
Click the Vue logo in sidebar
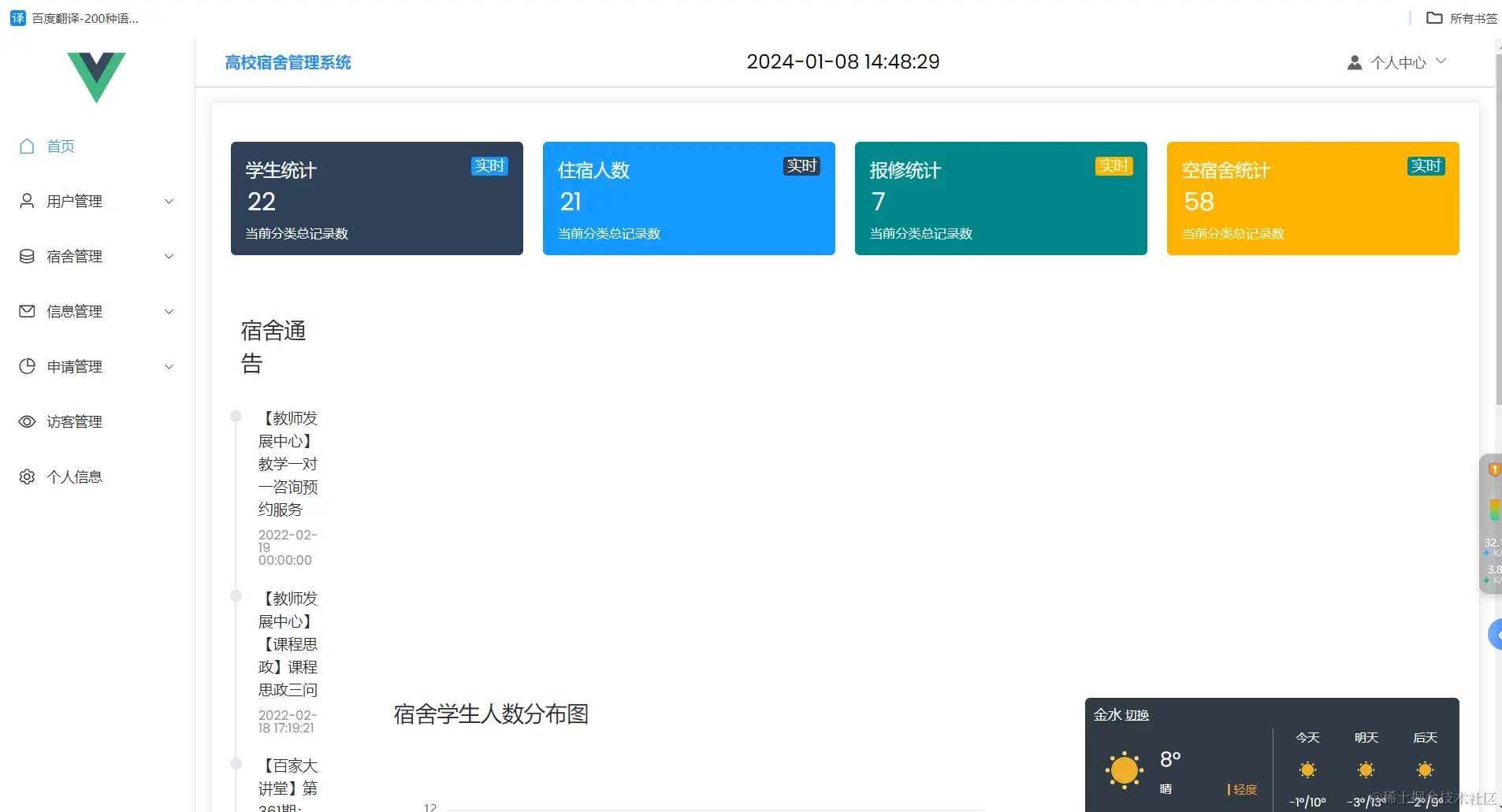(x=96, y=77)
